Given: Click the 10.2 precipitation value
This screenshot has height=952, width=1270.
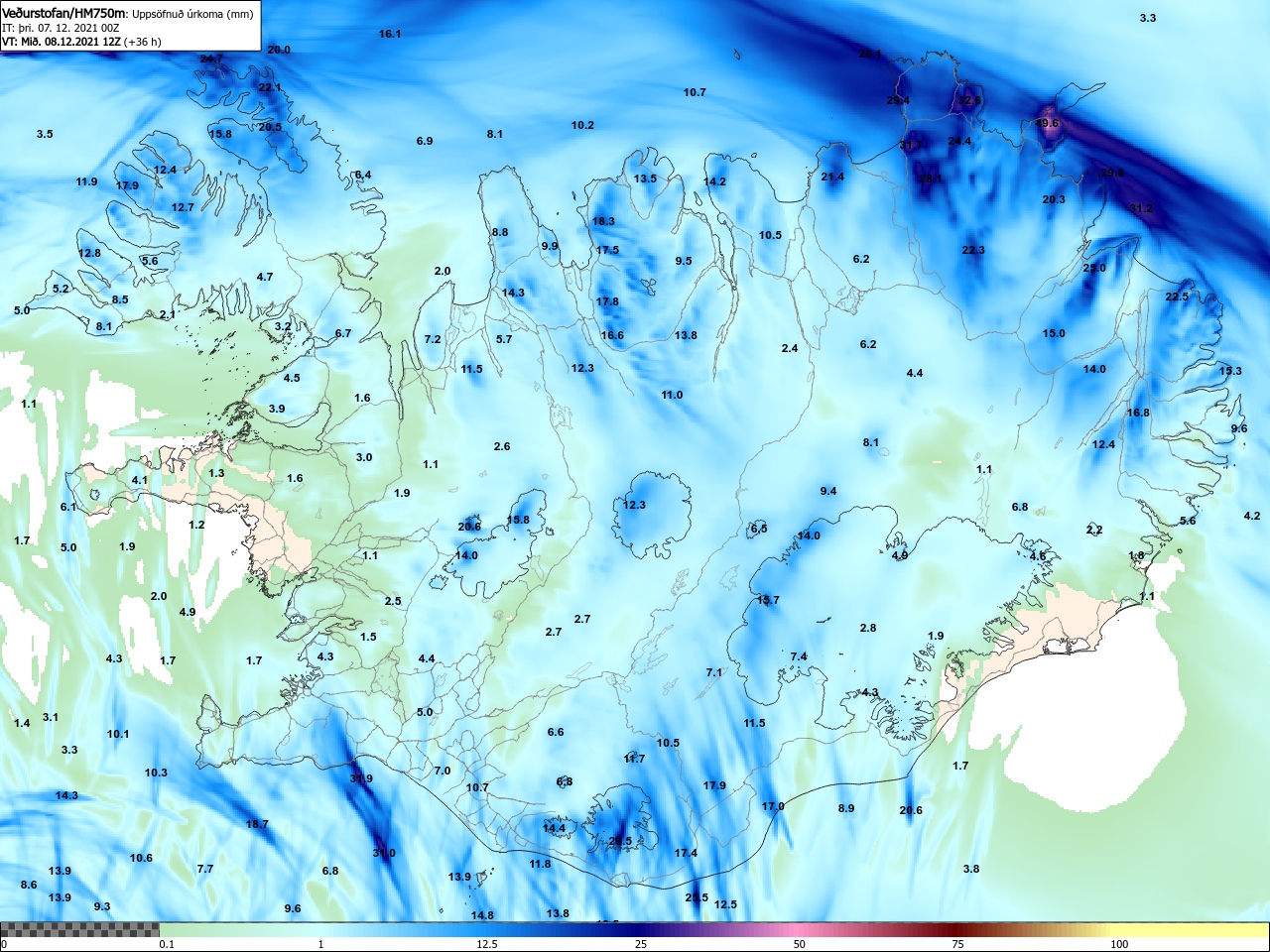Looking at the screenshot, I should pyautogui.click(x=582, y=126).
